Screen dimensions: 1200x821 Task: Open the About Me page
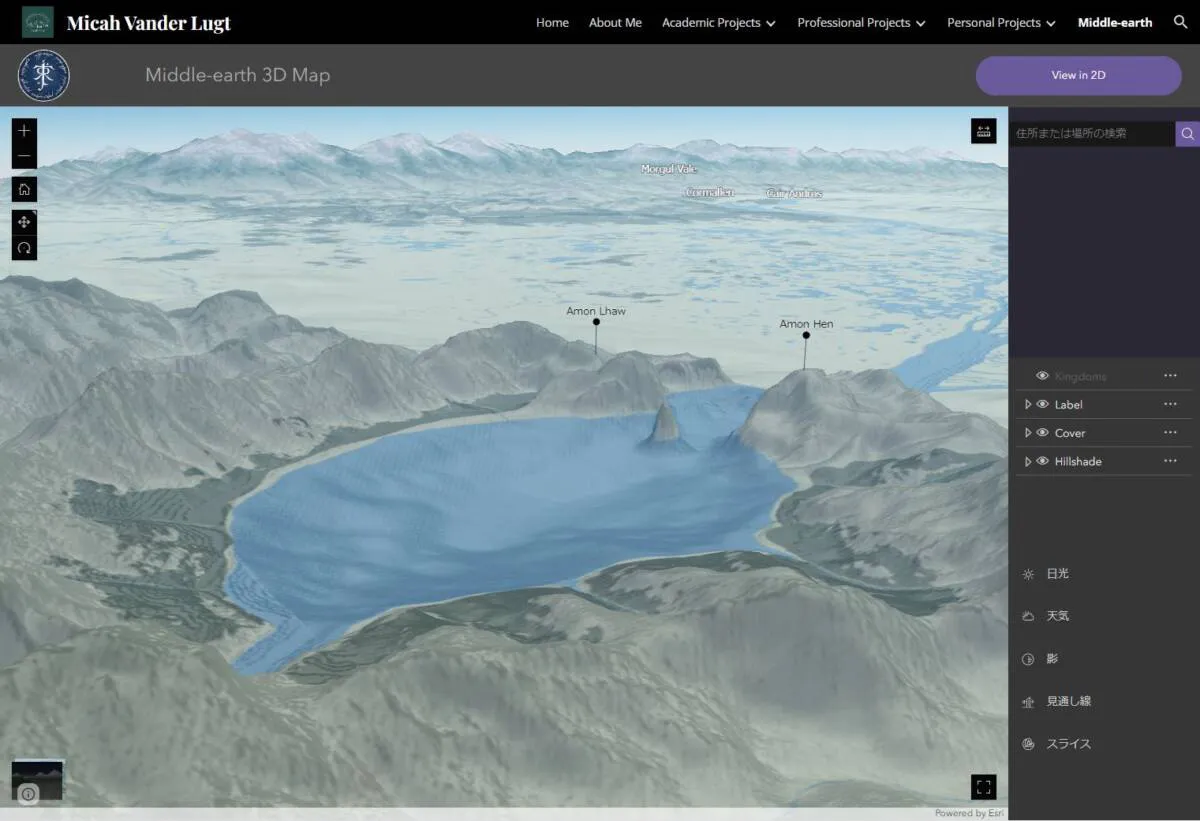(615, 22)
